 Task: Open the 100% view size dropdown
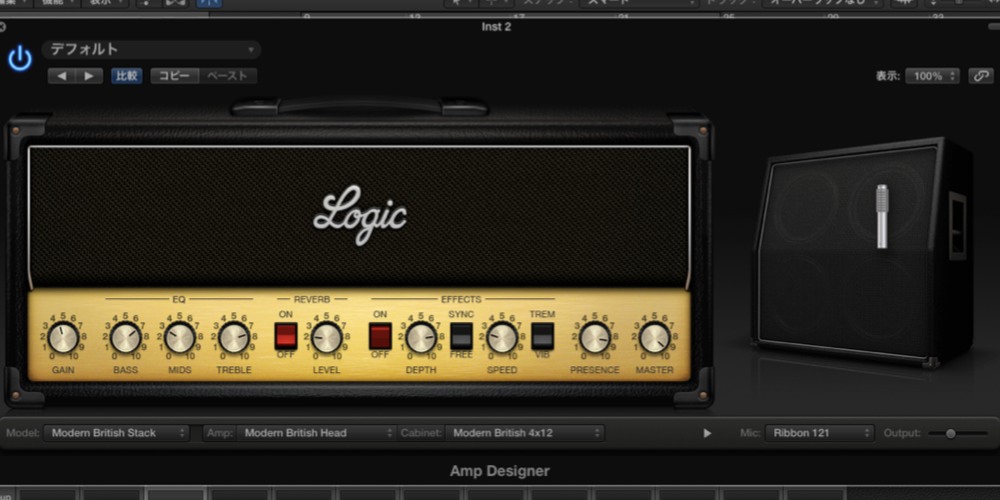pyautogui.click(x=932, y=76)
